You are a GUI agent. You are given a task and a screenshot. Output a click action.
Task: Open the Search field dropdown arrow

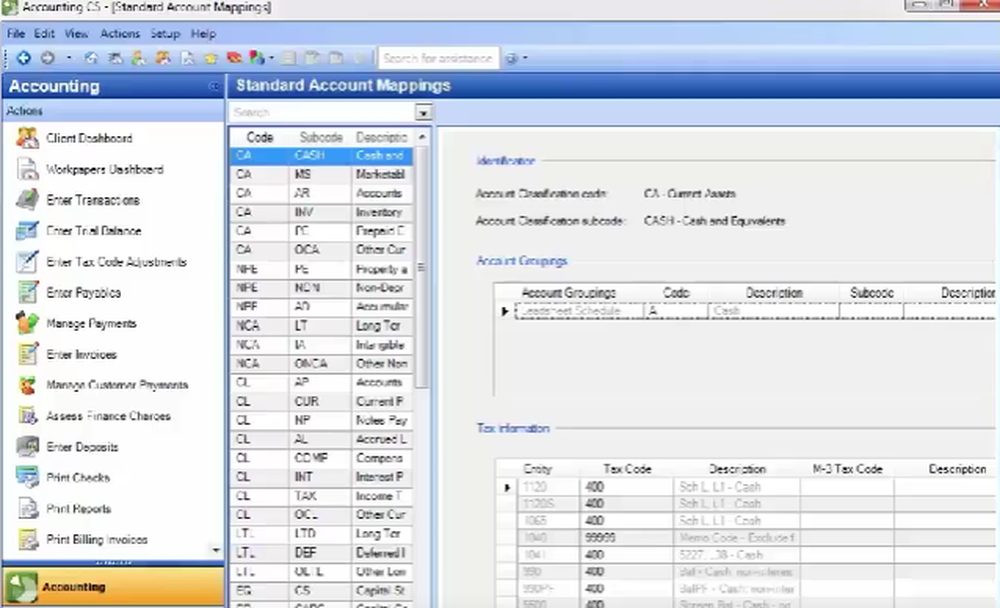(x=423, y=113)
